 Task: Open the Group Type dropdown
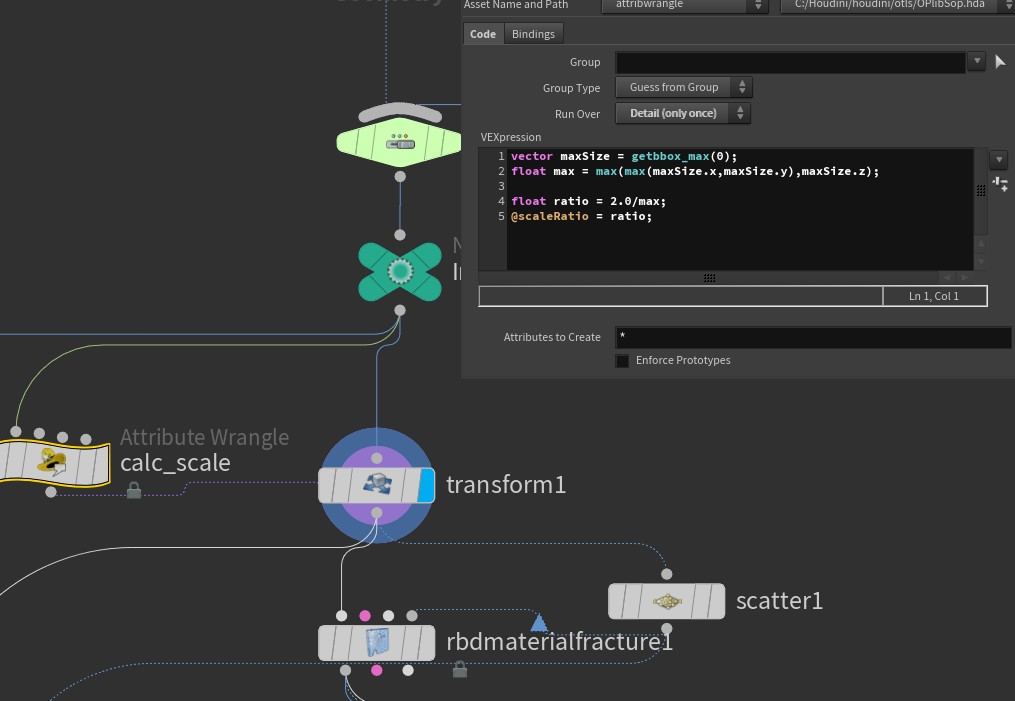(x=683, y=88)
